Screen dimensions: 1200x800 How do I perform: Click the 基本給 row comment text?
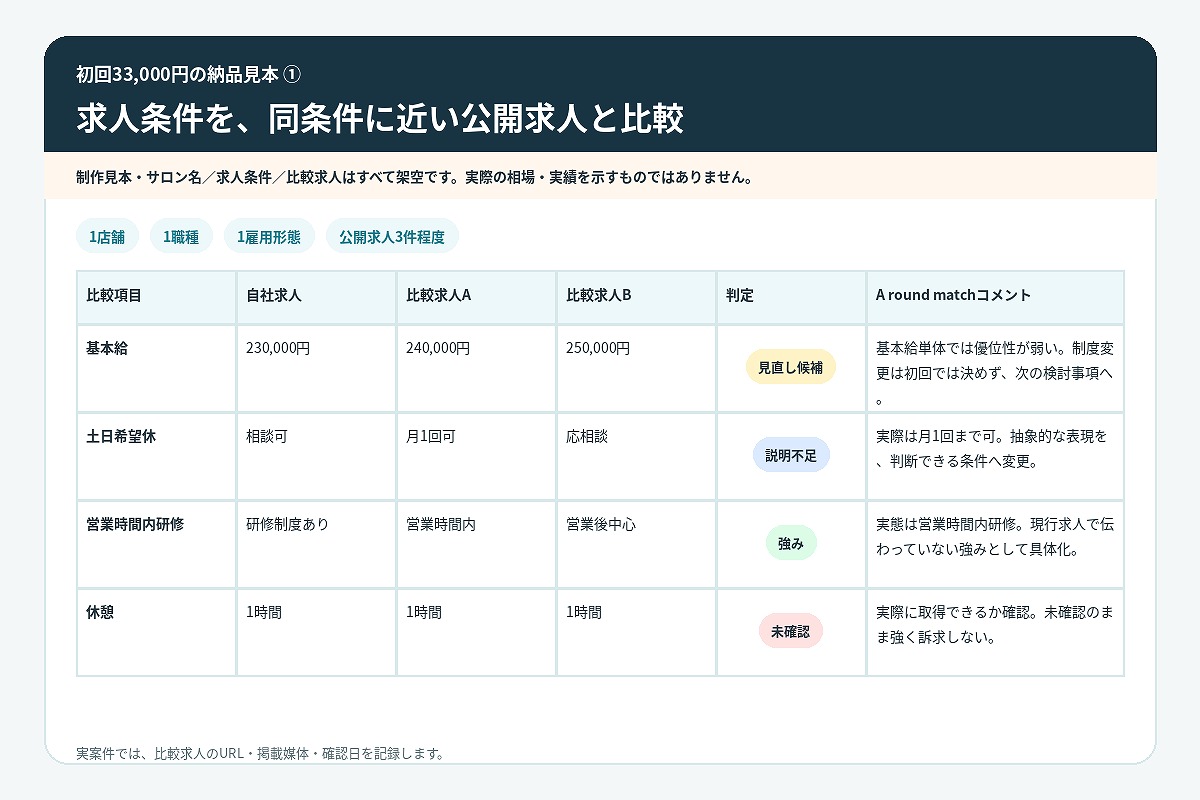tap(994, 374)
